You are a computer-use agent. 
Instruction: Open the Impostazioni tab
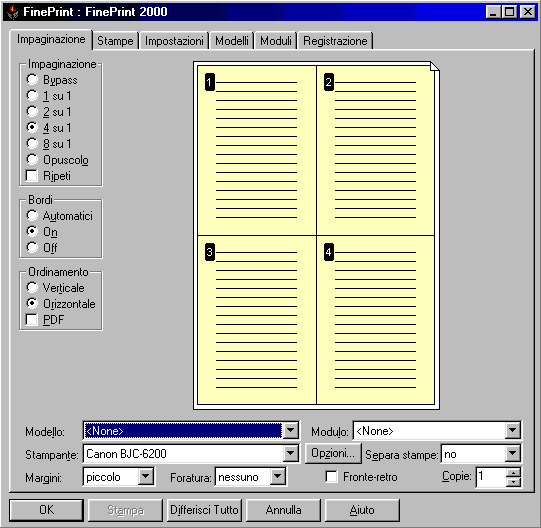(174, 41)
